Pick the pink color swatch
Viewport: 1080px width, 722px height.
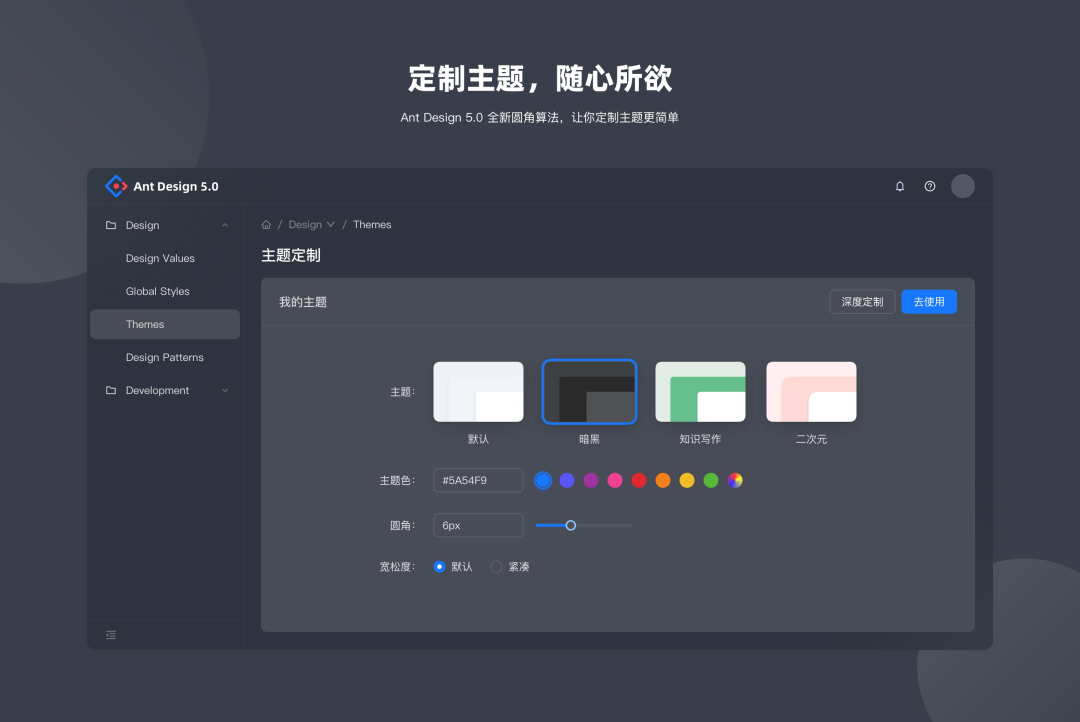point(615,480)
